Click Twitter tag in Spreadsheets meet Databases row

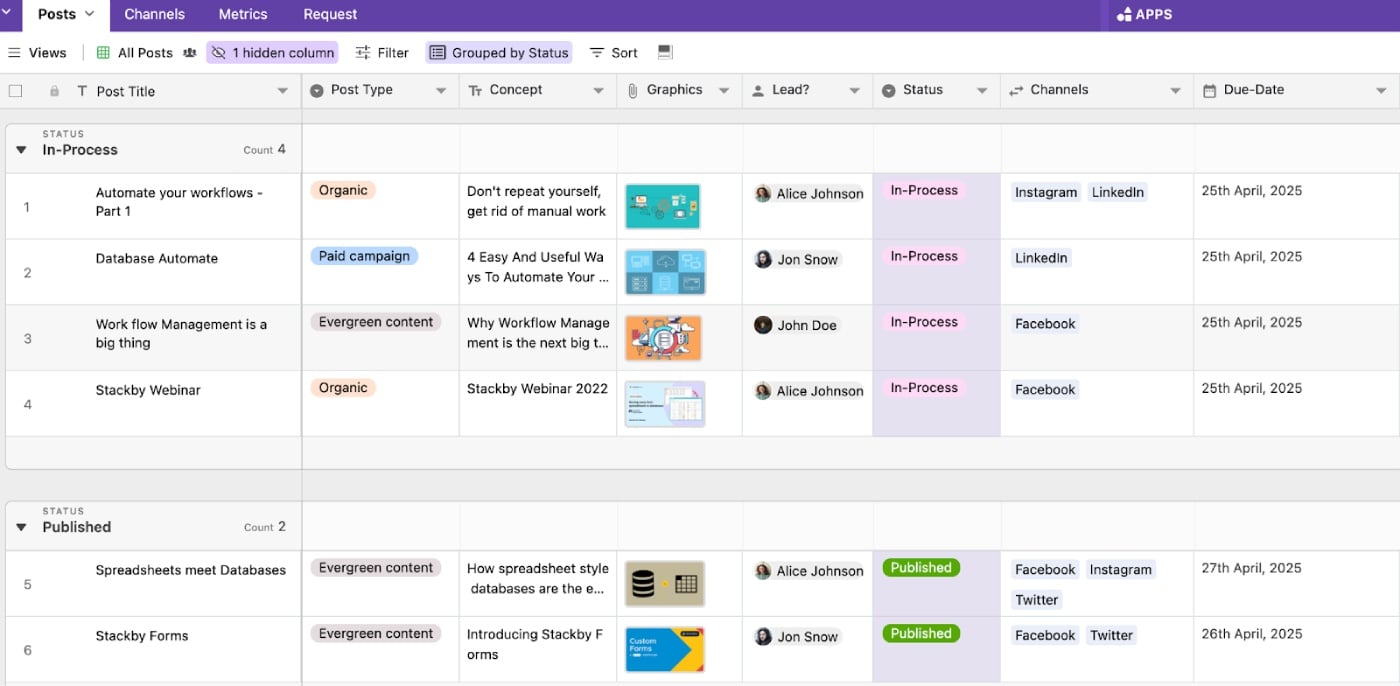click(x=1036, y=600)
